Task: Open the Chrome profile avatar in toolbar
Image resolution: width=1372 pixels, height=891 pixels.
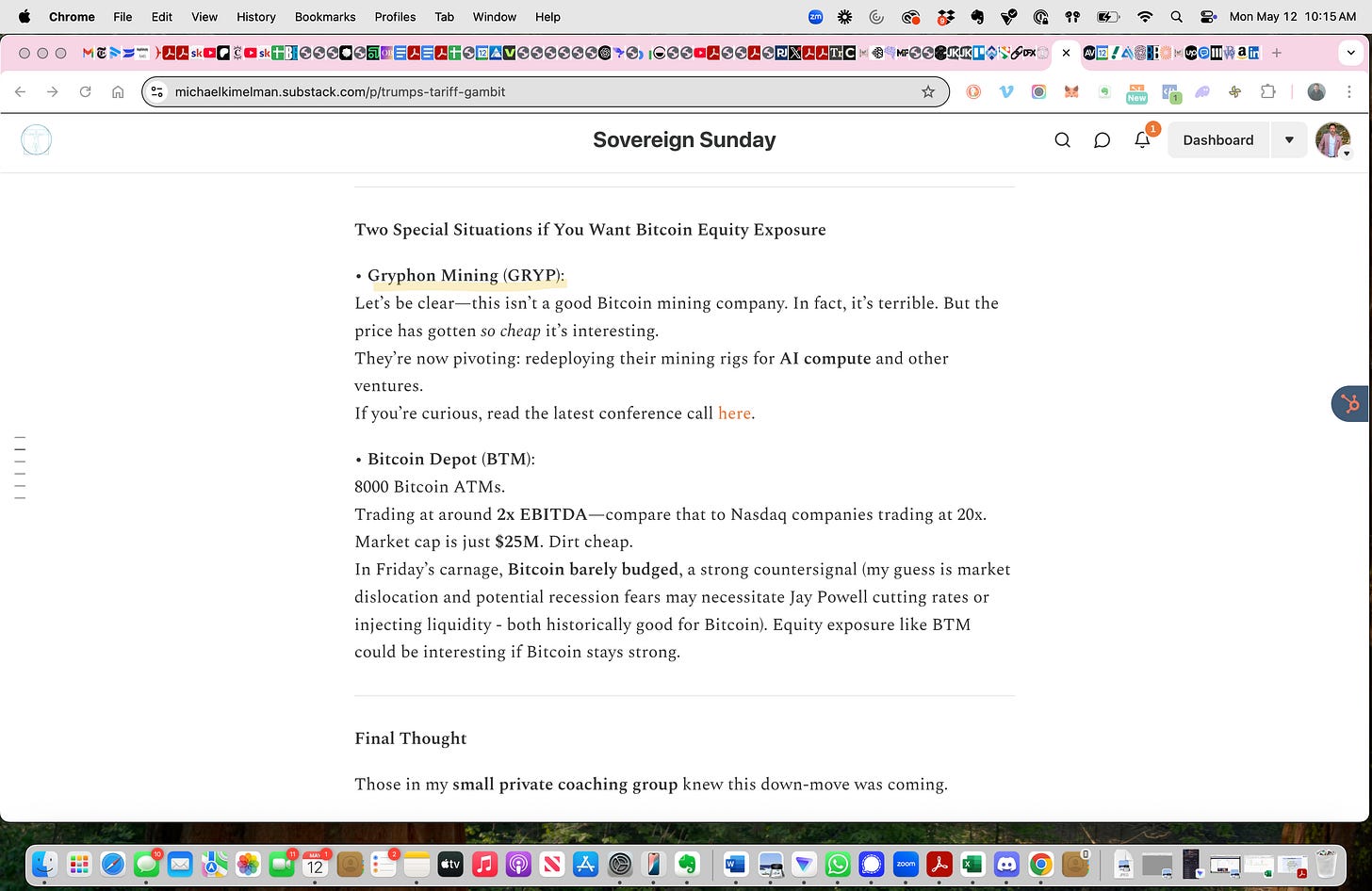Action: click(x=1316, y=91)
